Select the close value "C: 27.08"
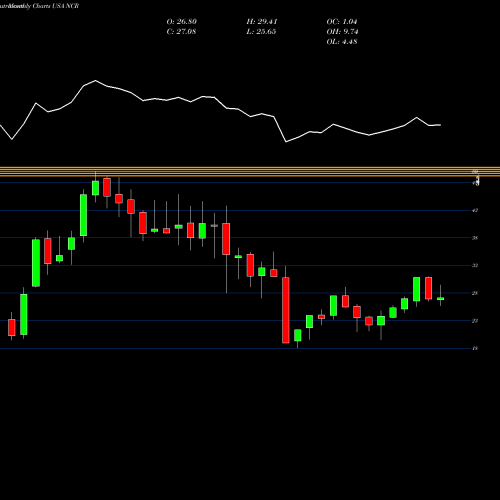 coord(181,32)
